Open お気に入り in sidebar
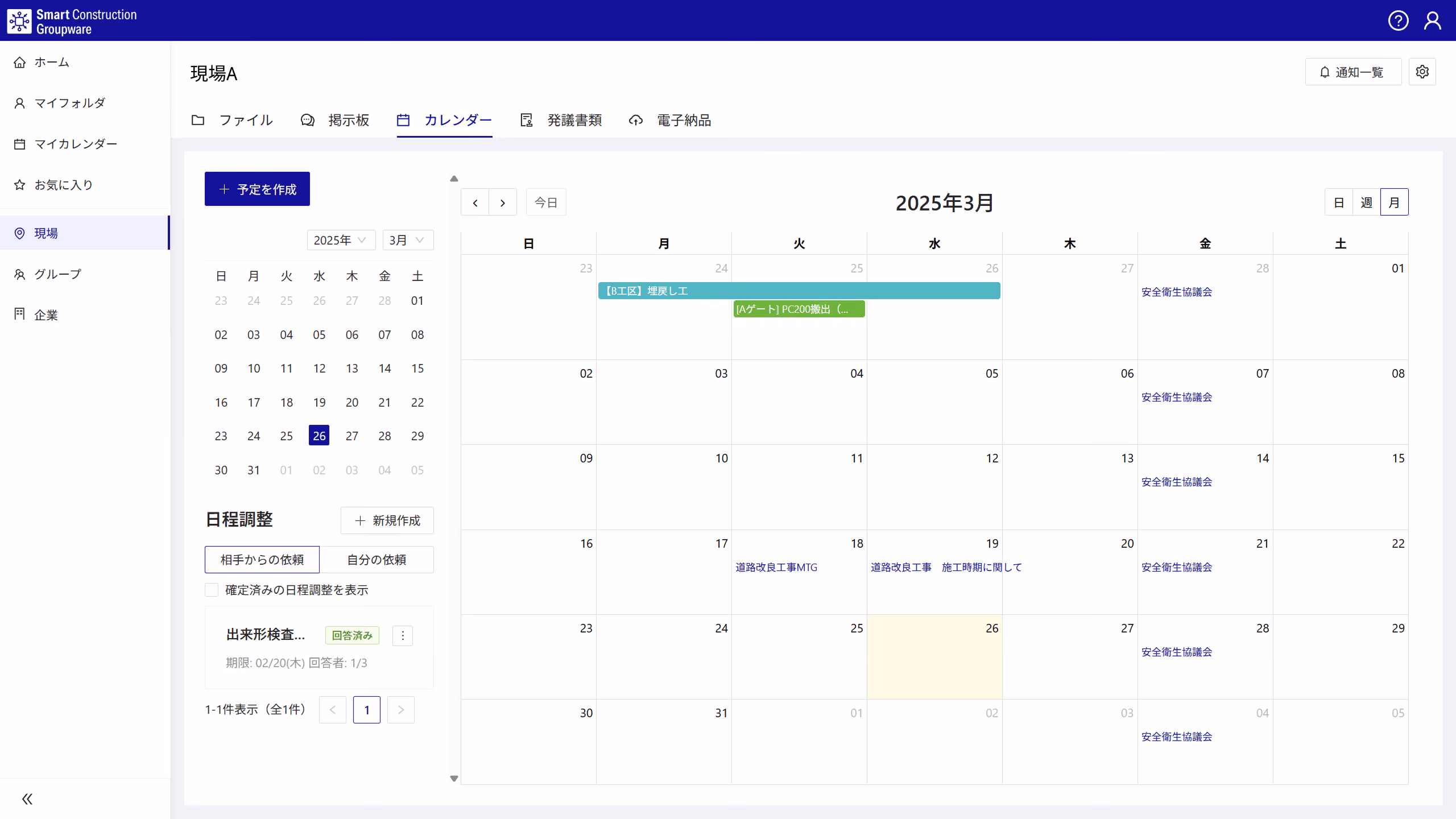 coord(85,185)
